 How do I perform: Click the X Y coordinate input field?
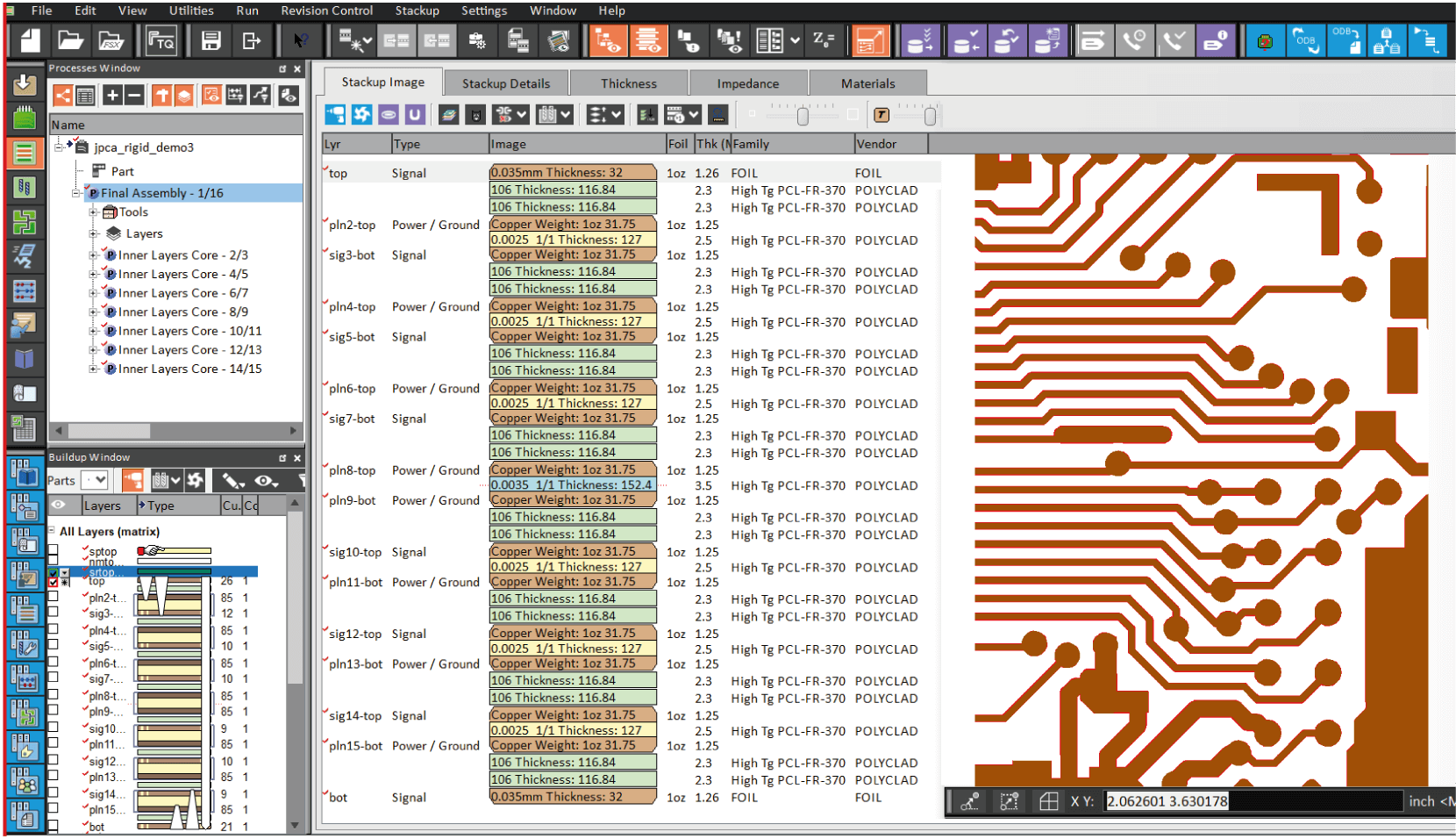(1167, 801)
